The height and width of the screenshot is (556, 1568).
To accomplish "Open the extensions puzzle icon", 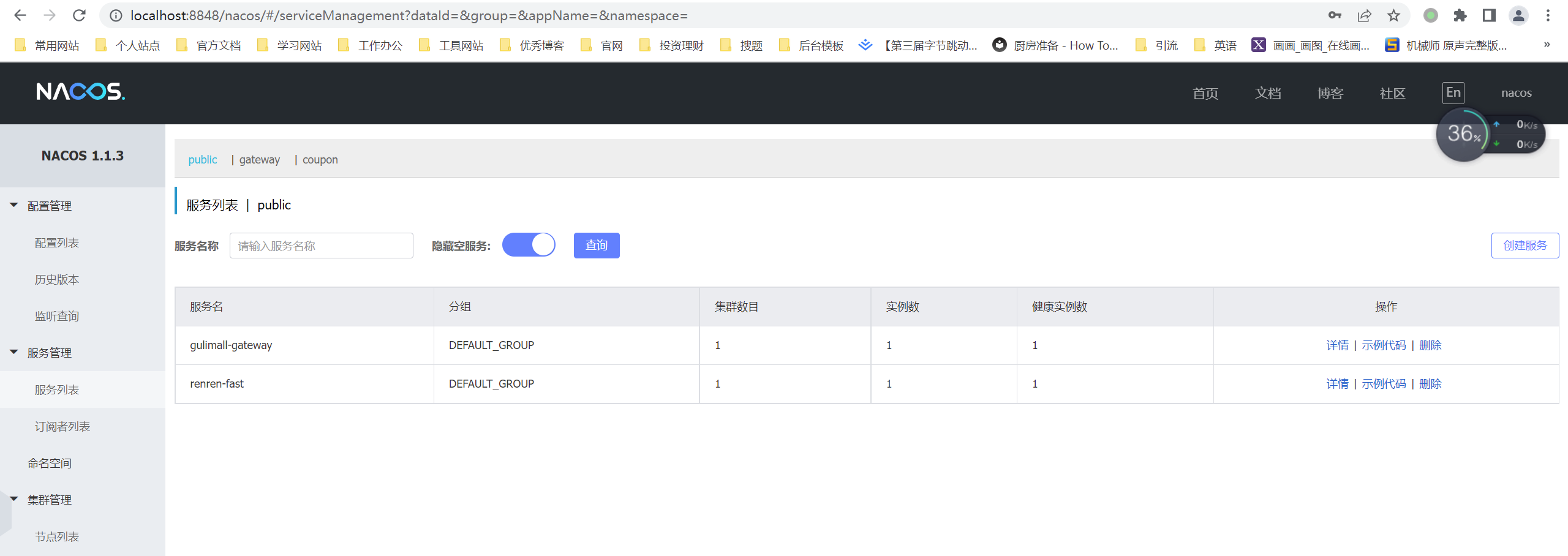I will coord(1460,15).
